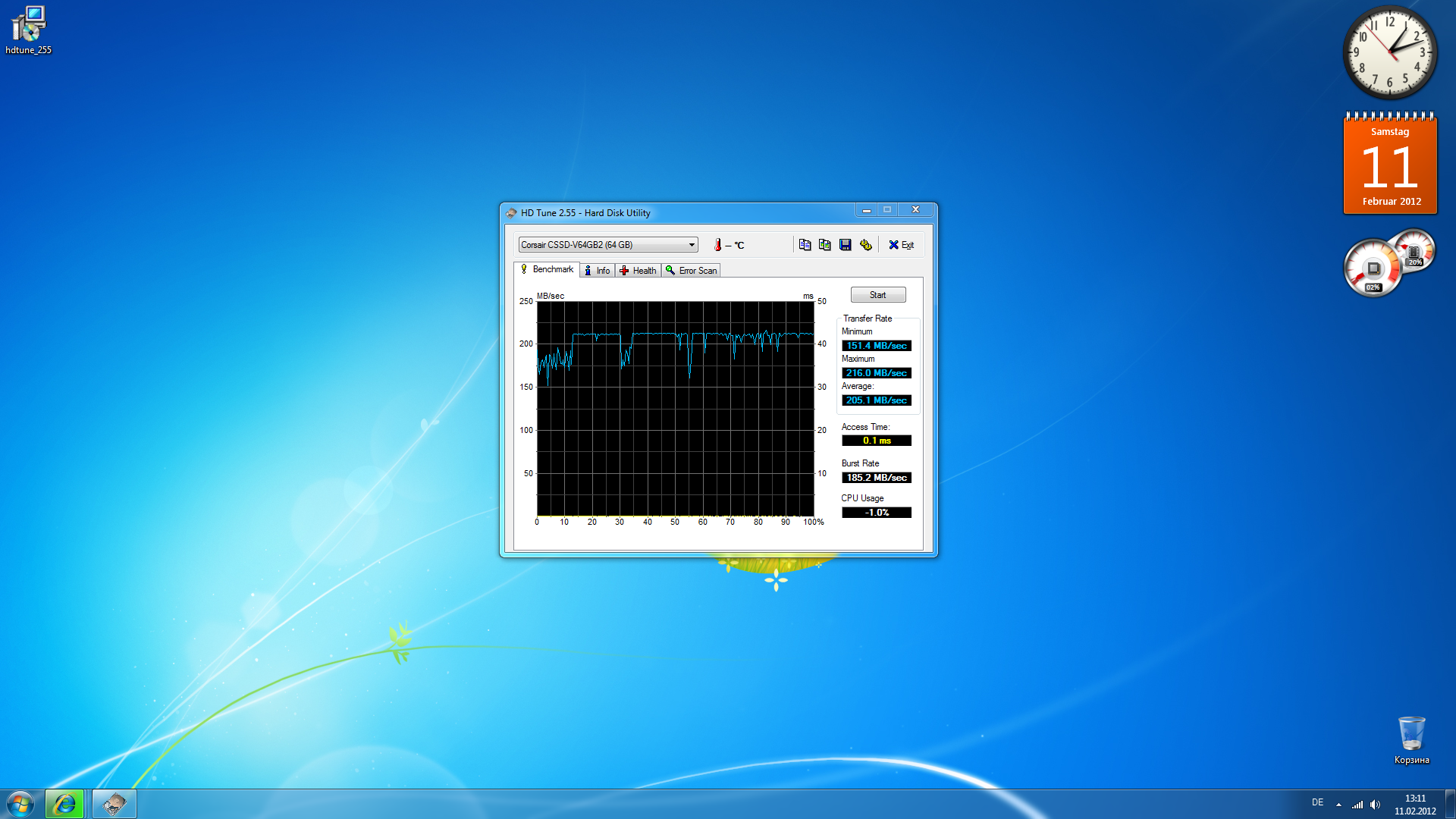This screenshot has width=1456, height=819.
Task: Click the HD Tune title bar icon
Action: tap(511, 213)
